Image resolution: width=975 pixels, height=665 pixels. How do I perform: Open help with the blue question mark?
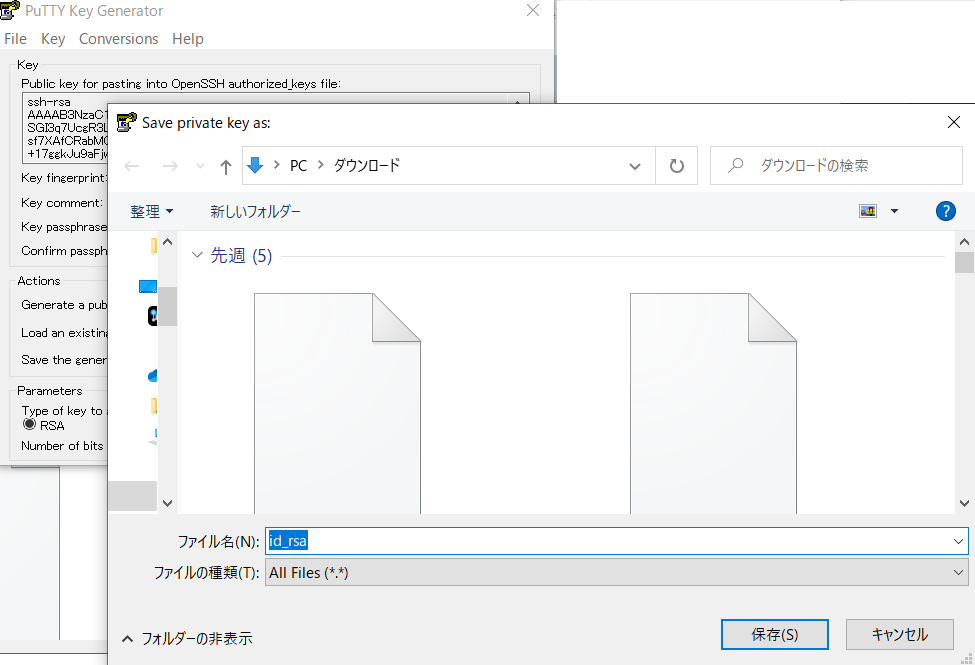(x=945, y=211)
